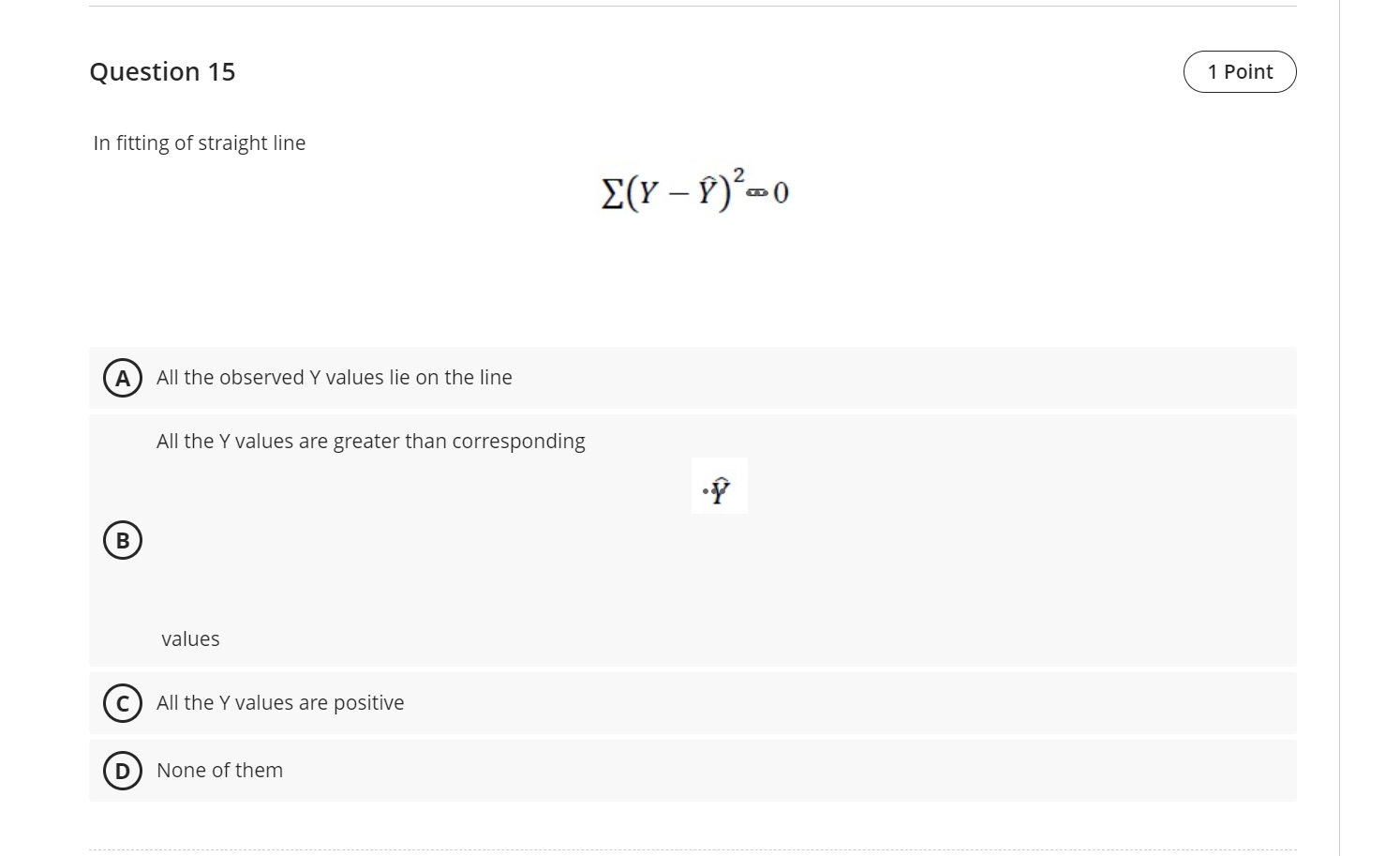Image resolution: width=1400 pixels, height=856 pixels.
Task: Select radio button C
Action: 122,702
